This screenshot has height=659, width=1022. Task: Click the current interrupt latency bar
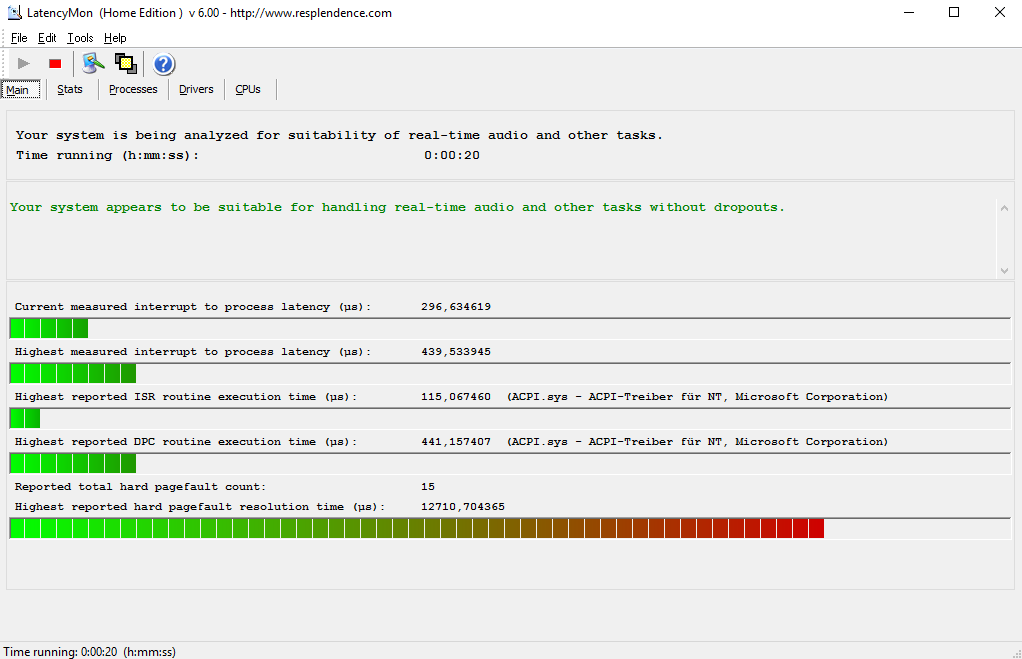pyautogui.click(x=510, y=329)
